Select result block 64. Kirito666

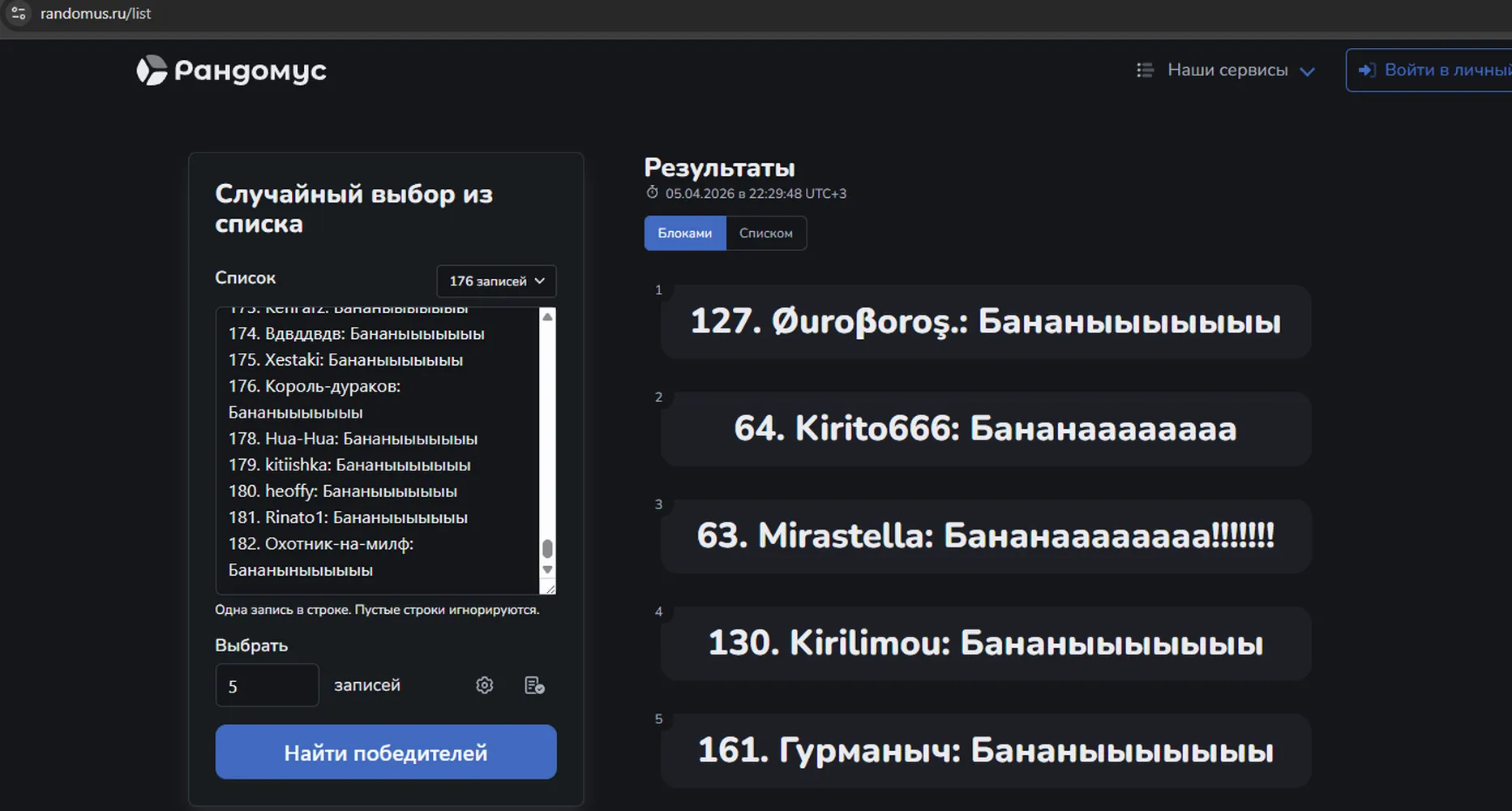click(986, 429)
